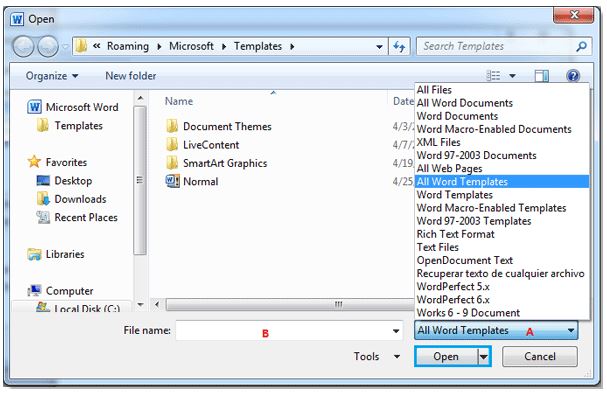
Task: Click the folder icon in address bar
Action: coord(81,46)
